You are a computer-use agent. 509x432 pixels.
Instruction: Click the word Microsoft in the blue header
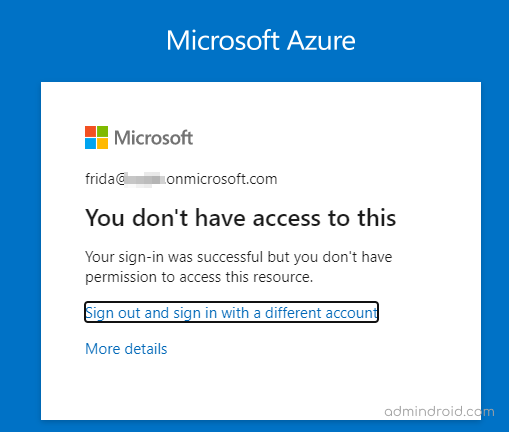tap(223, 40)
